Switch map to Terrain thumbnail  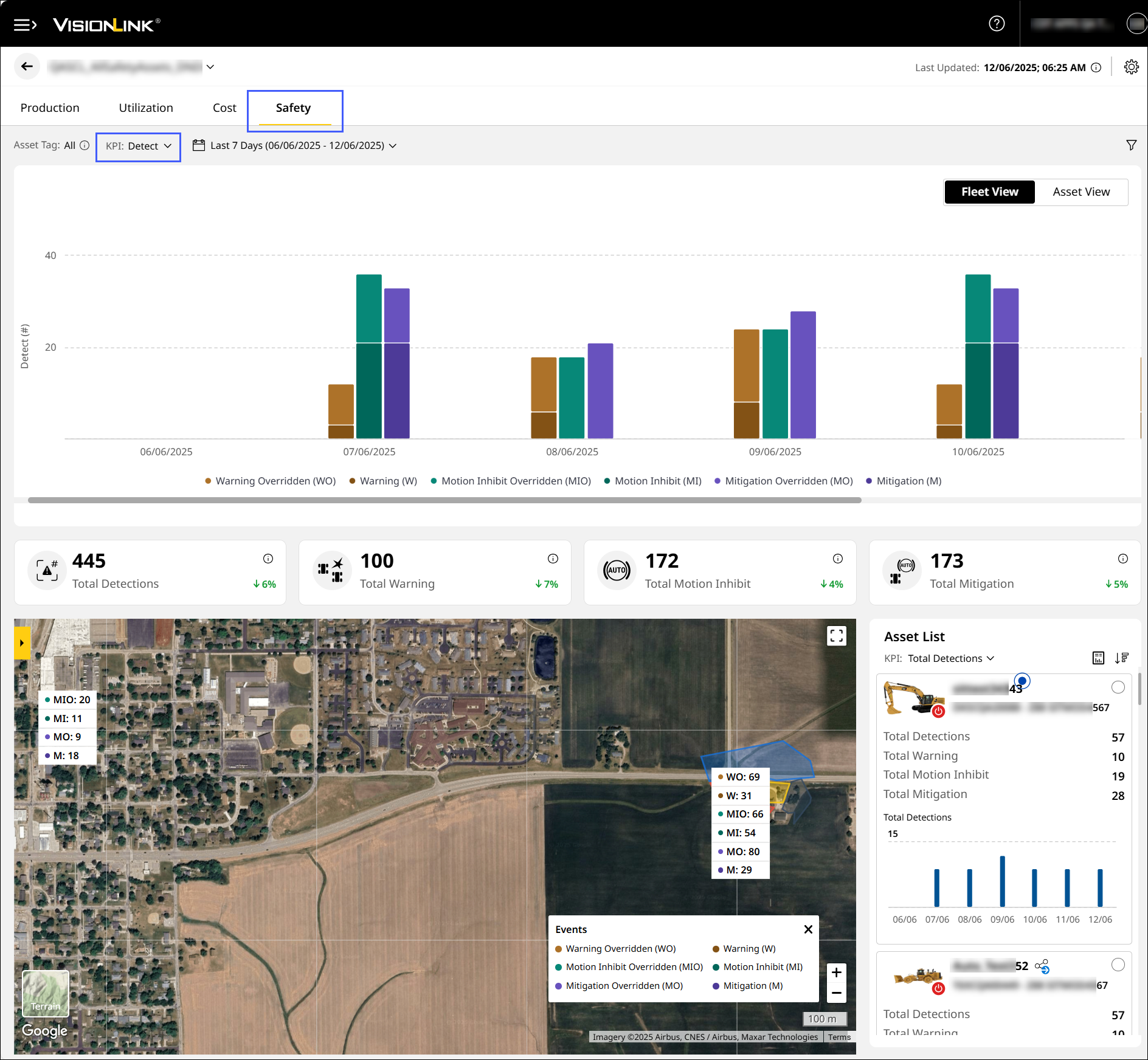pos(46,993)
